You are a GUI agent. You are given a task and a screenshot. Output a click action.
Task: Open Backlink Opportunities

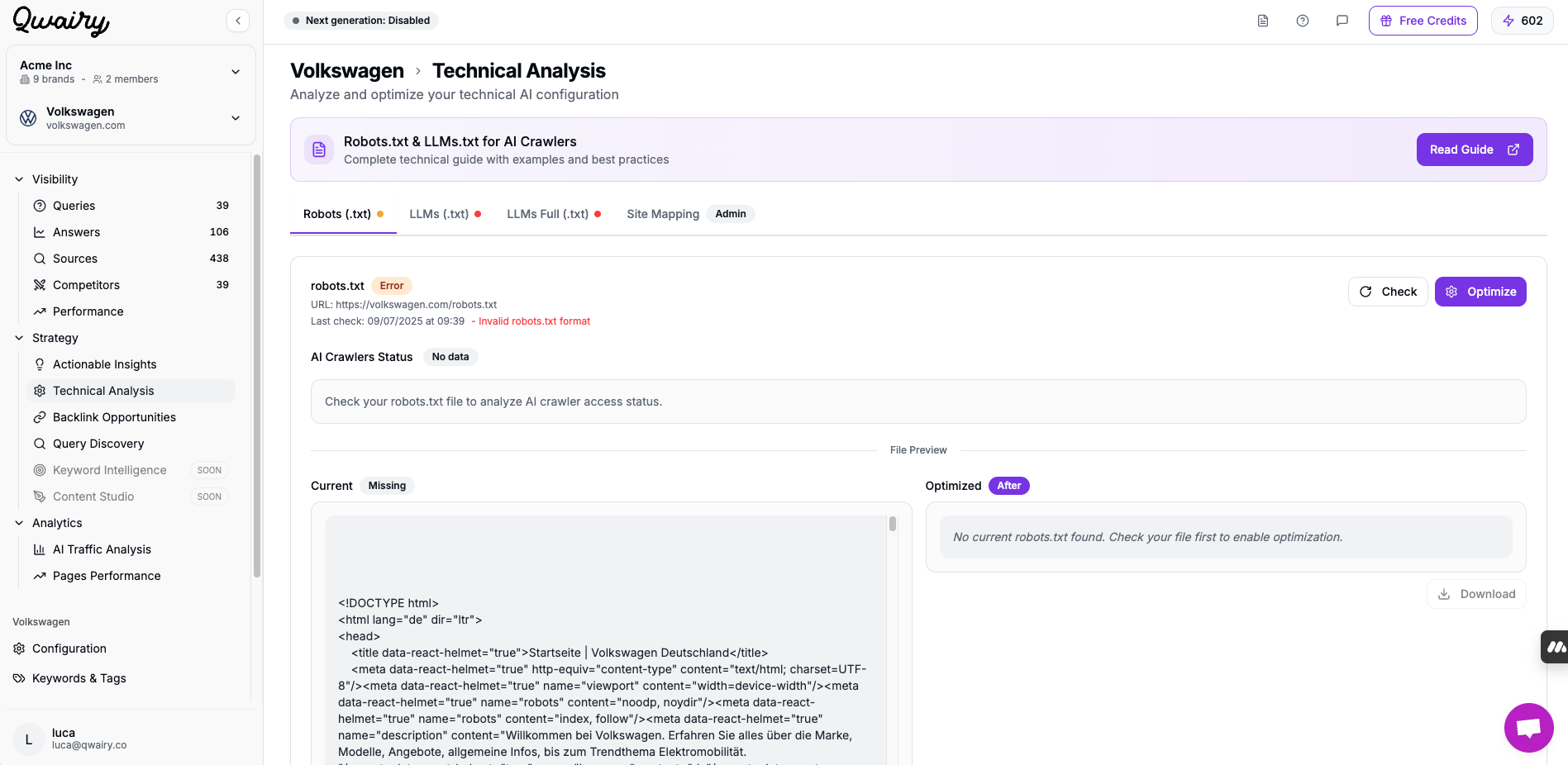pos(131,417)
